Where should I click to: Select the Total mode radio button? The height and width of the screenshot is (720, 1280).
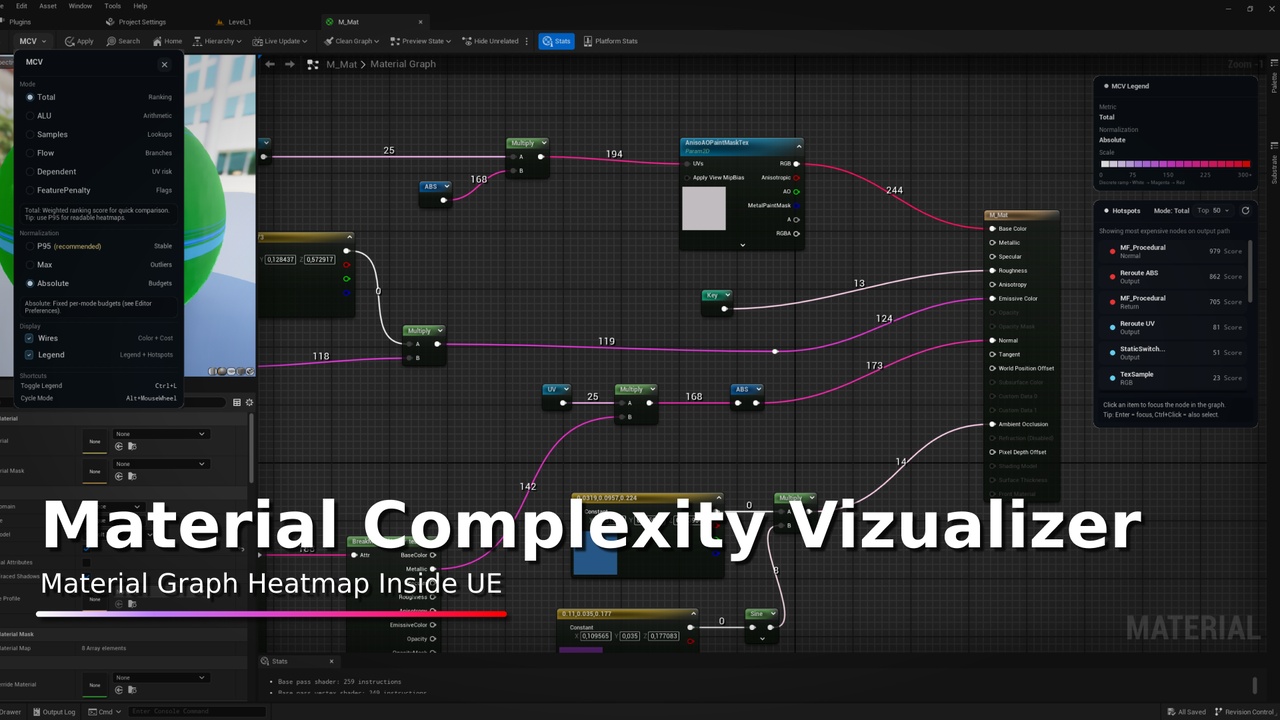pyautogui.click(x=30, y=97)
